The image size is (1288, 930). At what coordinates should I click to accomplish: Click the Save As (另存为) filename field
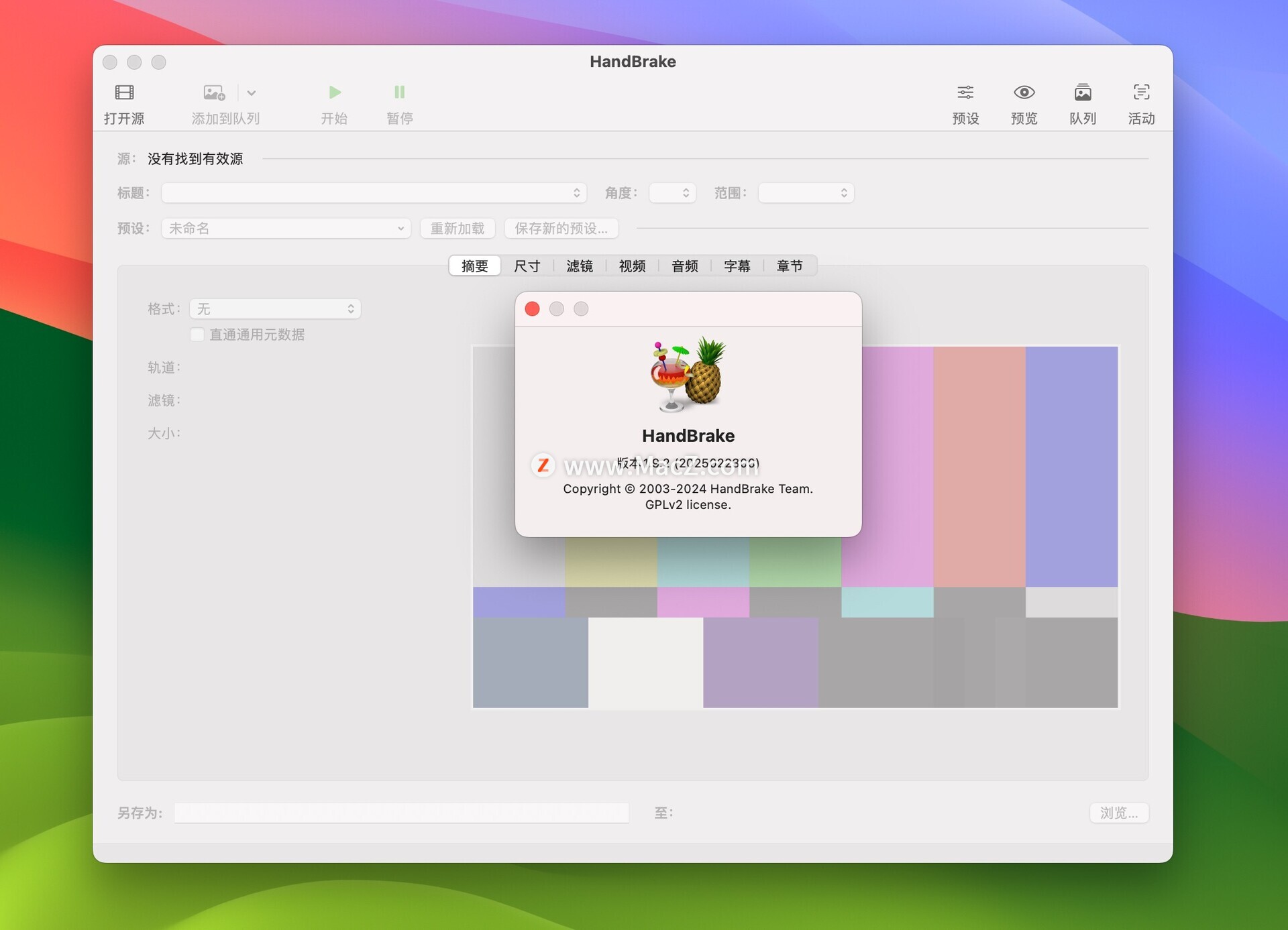[402, 813]
